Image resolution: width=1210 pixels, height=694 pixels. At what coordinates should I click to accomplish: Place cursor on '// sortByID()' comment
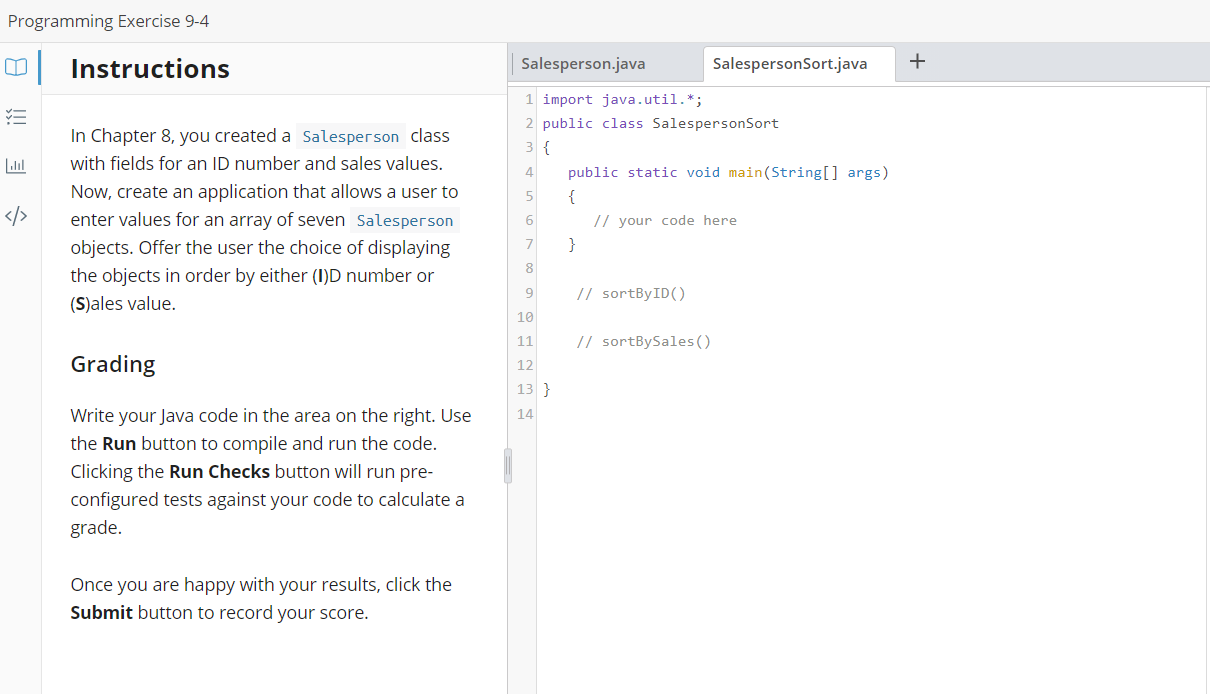(631, 293)
